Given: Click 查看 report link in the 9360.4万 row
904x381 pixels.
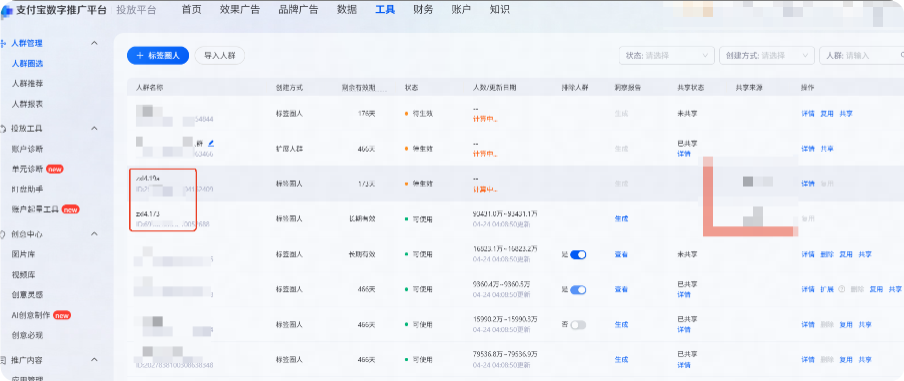Looking at the screenshot, I should (621, 289).
